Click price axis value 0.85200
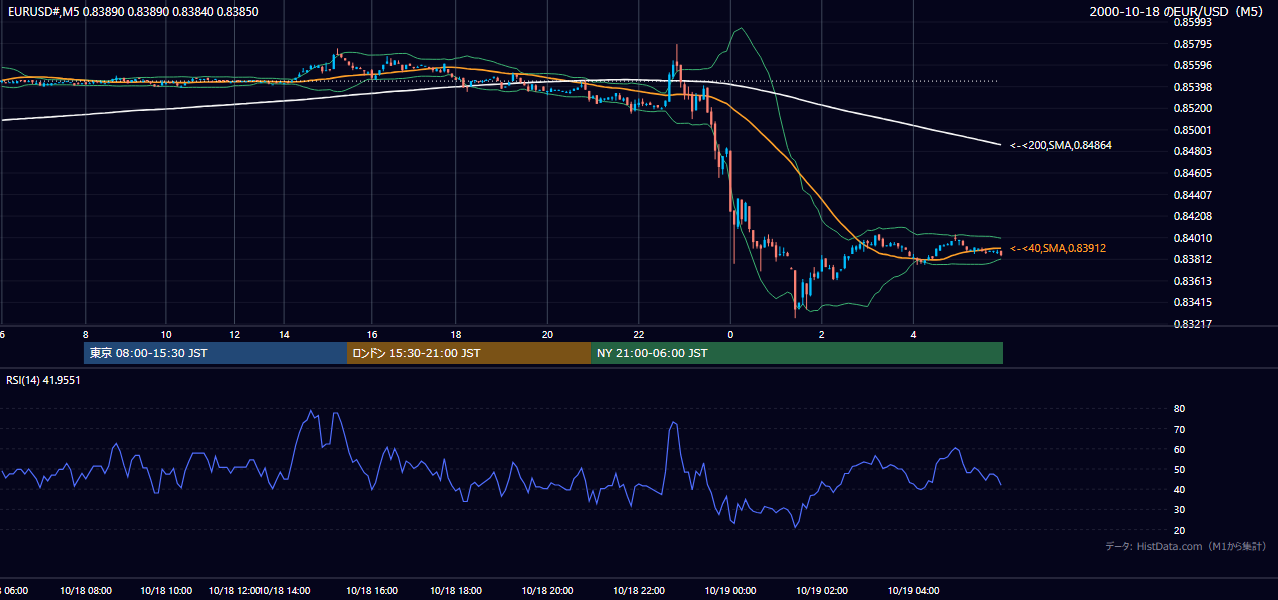 1192,108
